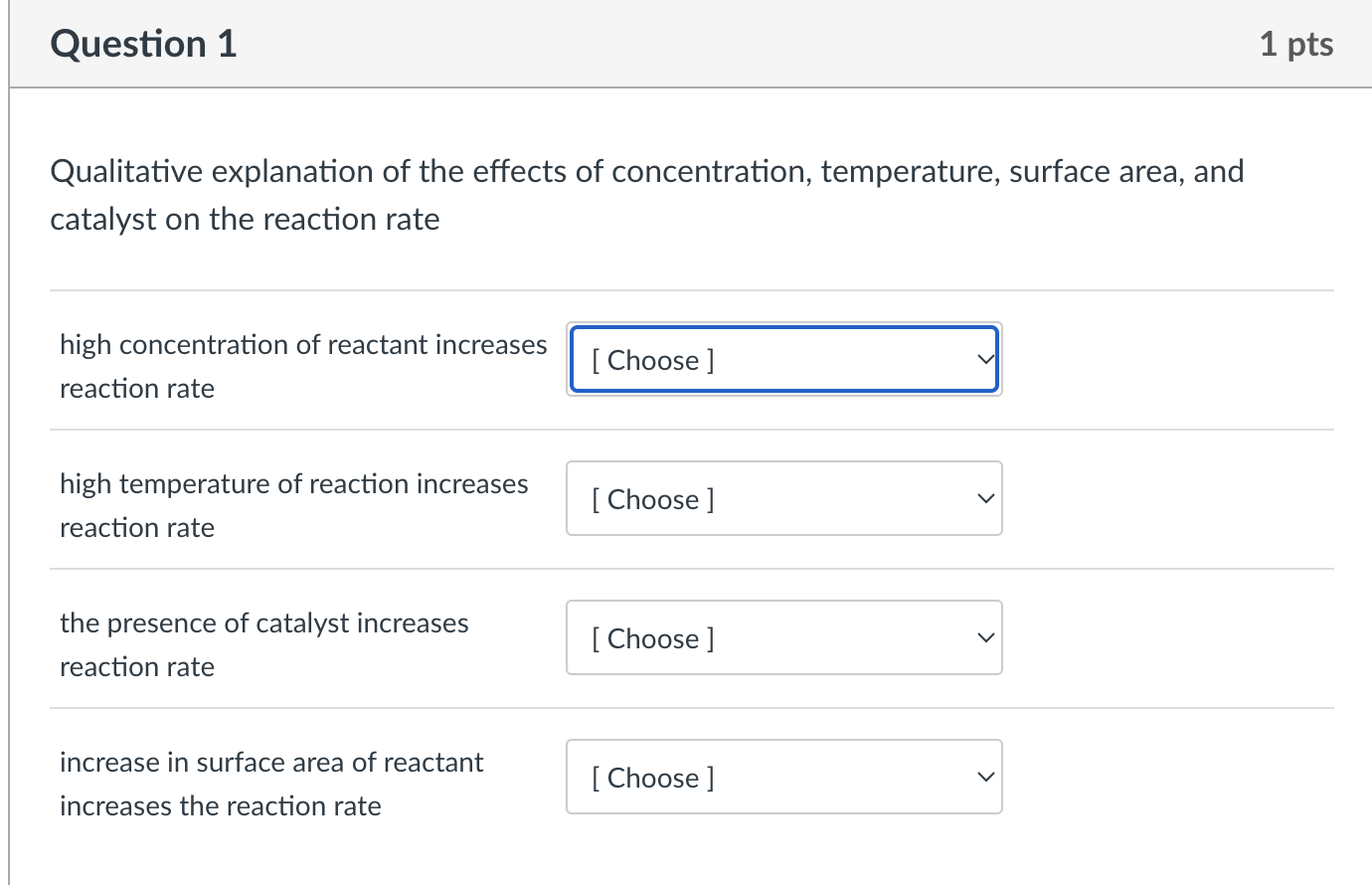Image resolution: width=1372 pixels, height=885 pixels.
Task: Click the high temperature prompt text
Action: point(294,505)
